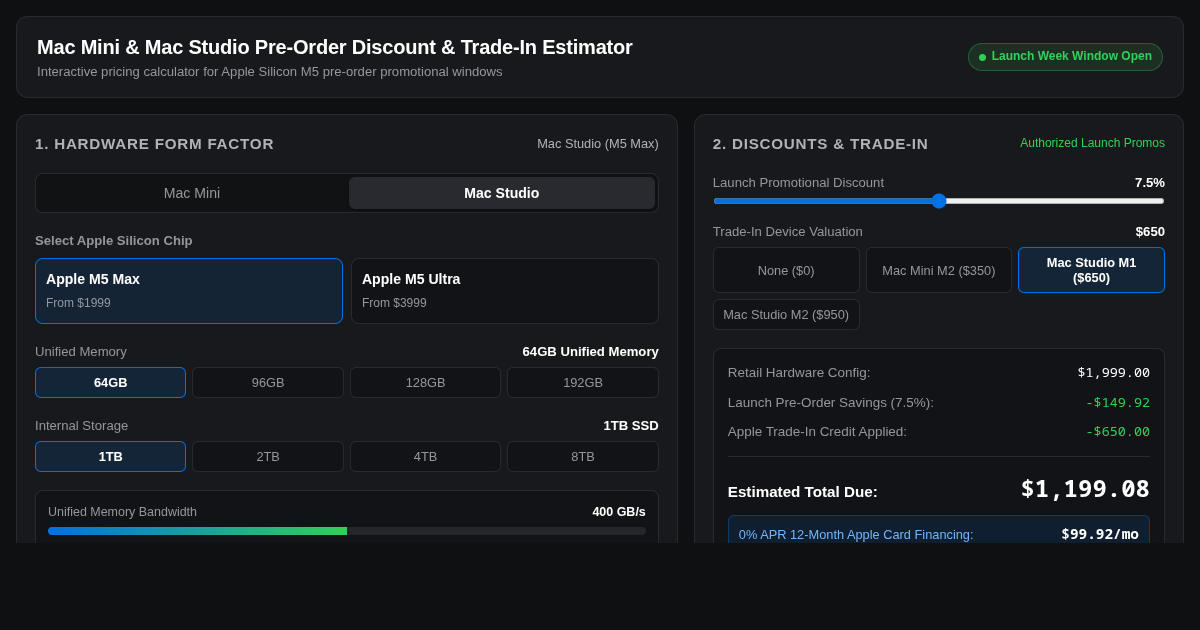
Task: Select 64GB unified memory option
Action: [111, 382]
